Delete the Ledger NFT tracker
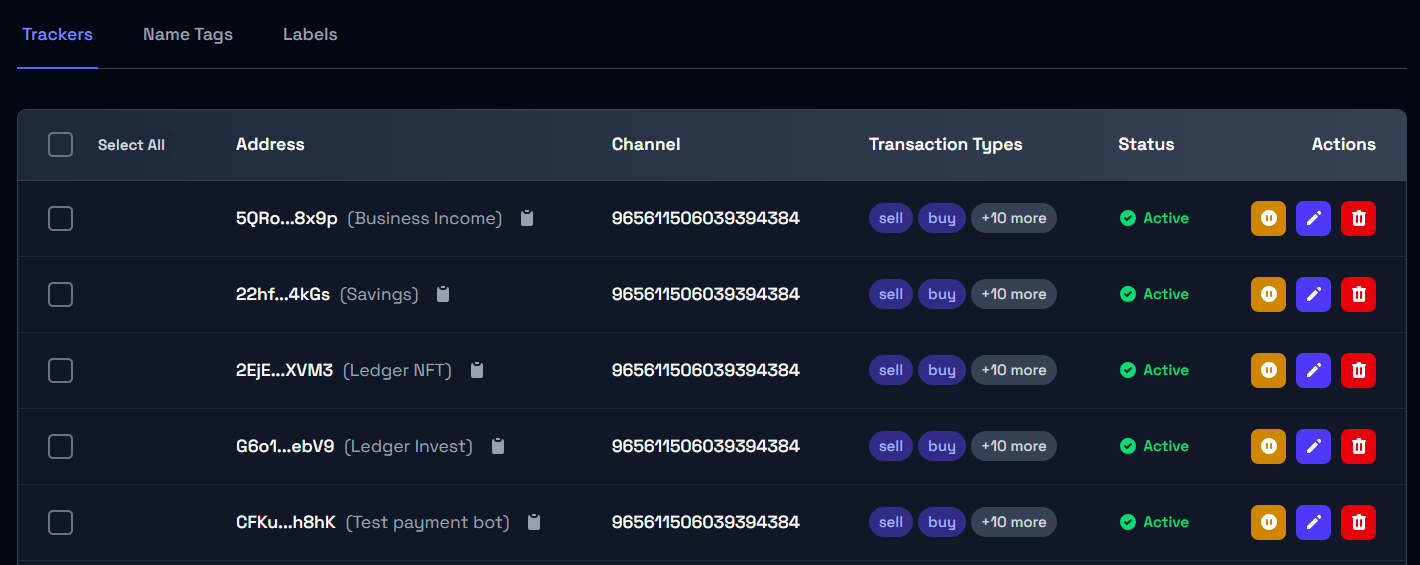 coord(1358,370)
